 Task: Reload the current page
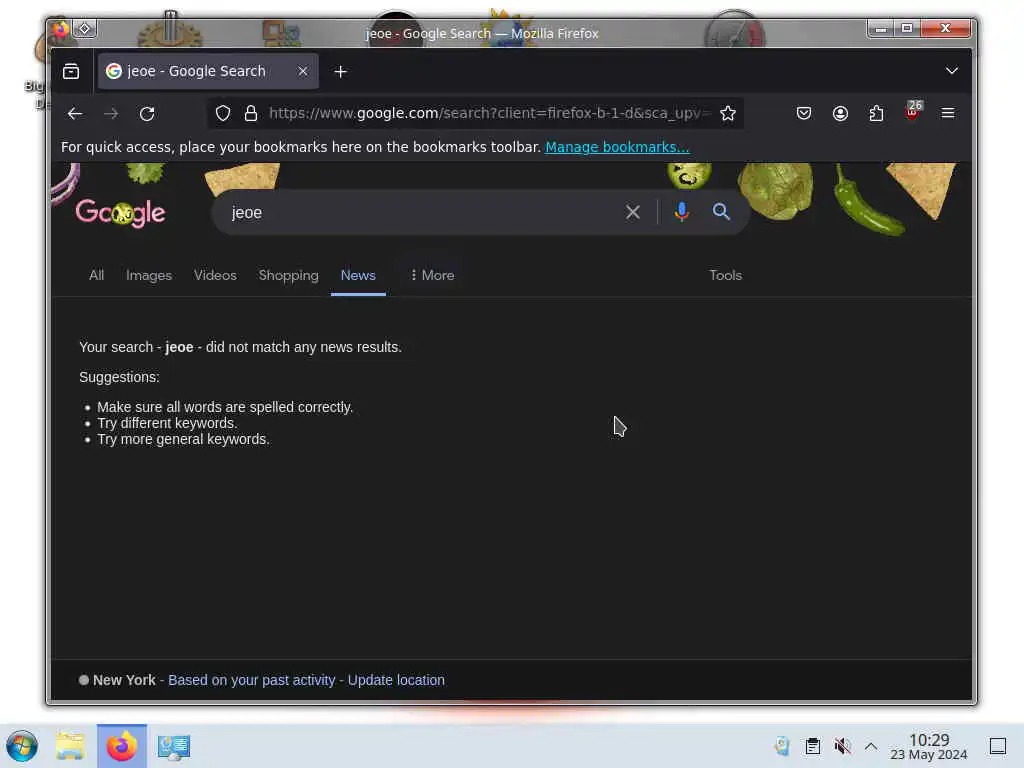click(x=147, y=114)
